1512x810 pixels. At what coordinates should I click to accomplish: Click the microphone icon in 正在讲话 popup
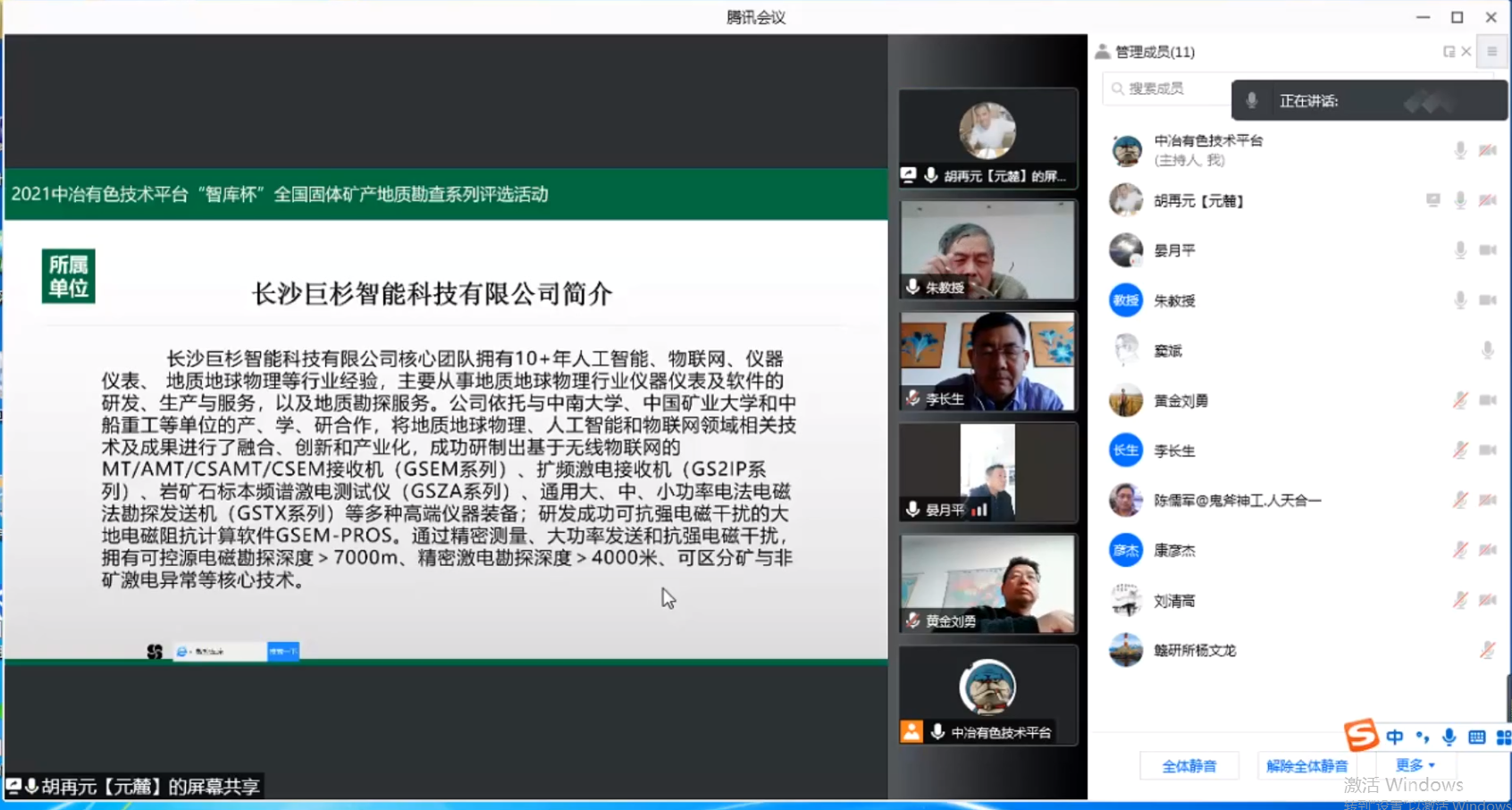(x=1252, y=100)
